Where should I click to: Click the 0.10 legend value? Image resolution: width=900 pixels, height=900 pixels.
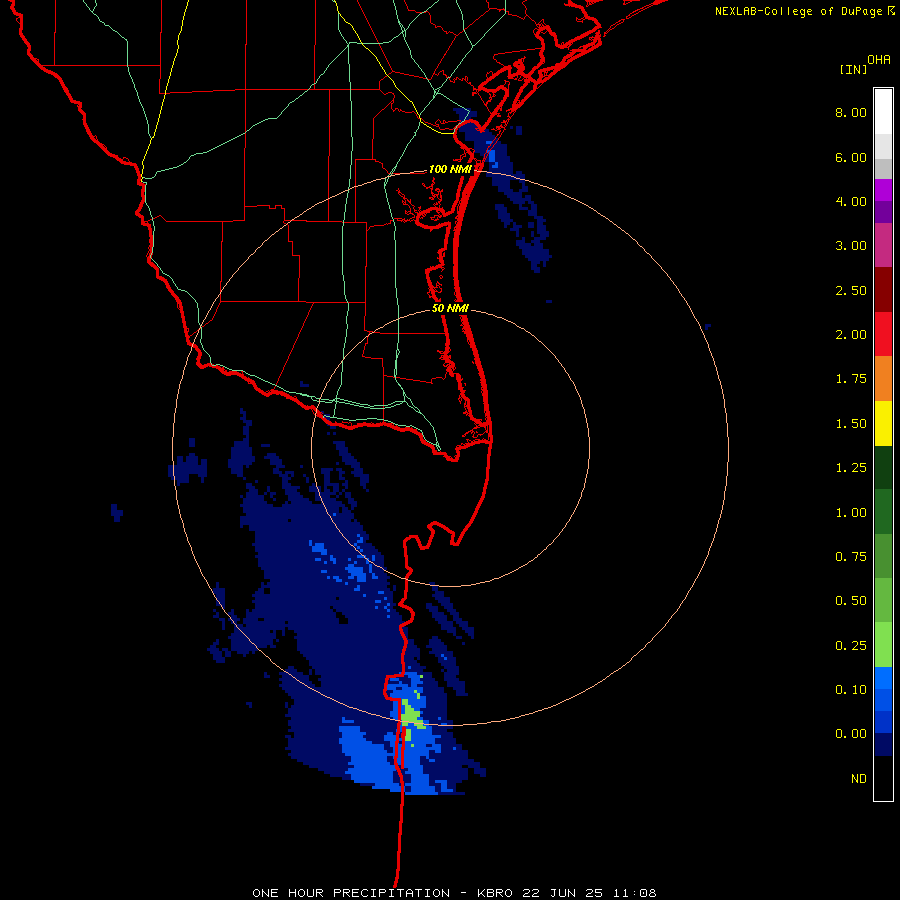851,690
